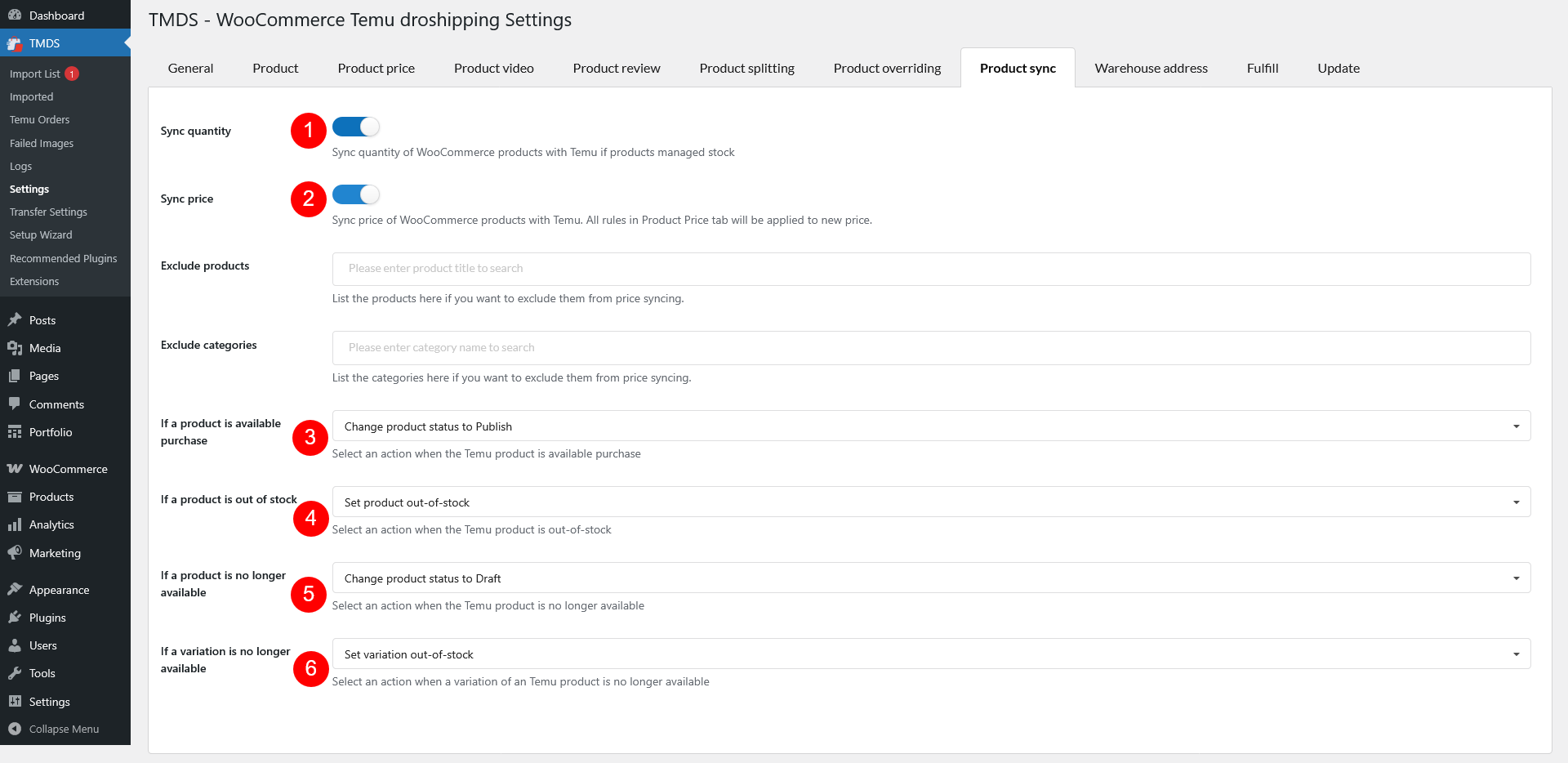Click the Products box icon

tap(15, 497)
